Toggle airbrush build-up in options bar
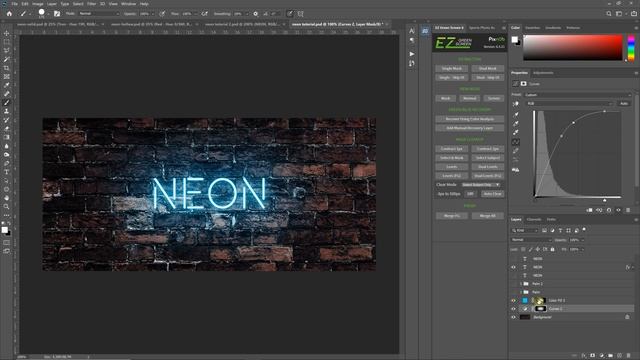Screen dimensions: 640x360 click(x=204, y=13)
